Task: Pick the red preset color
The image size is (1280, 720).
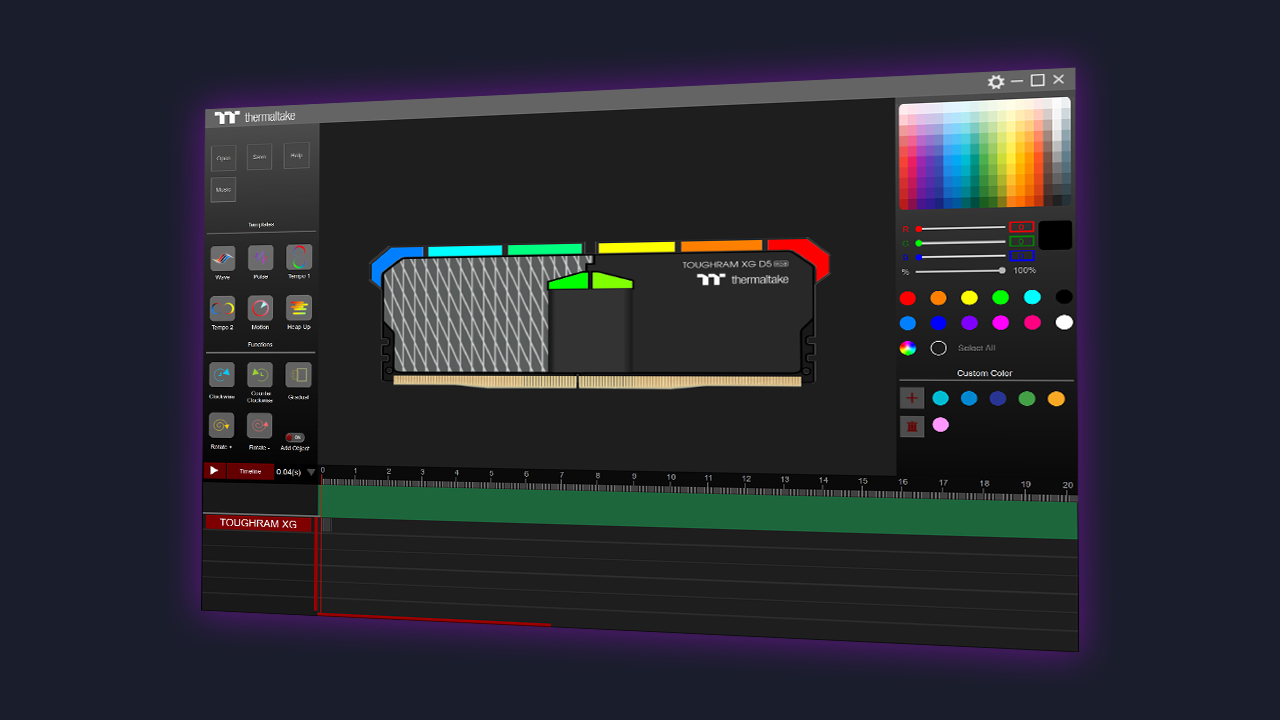Action: [907, 298]
